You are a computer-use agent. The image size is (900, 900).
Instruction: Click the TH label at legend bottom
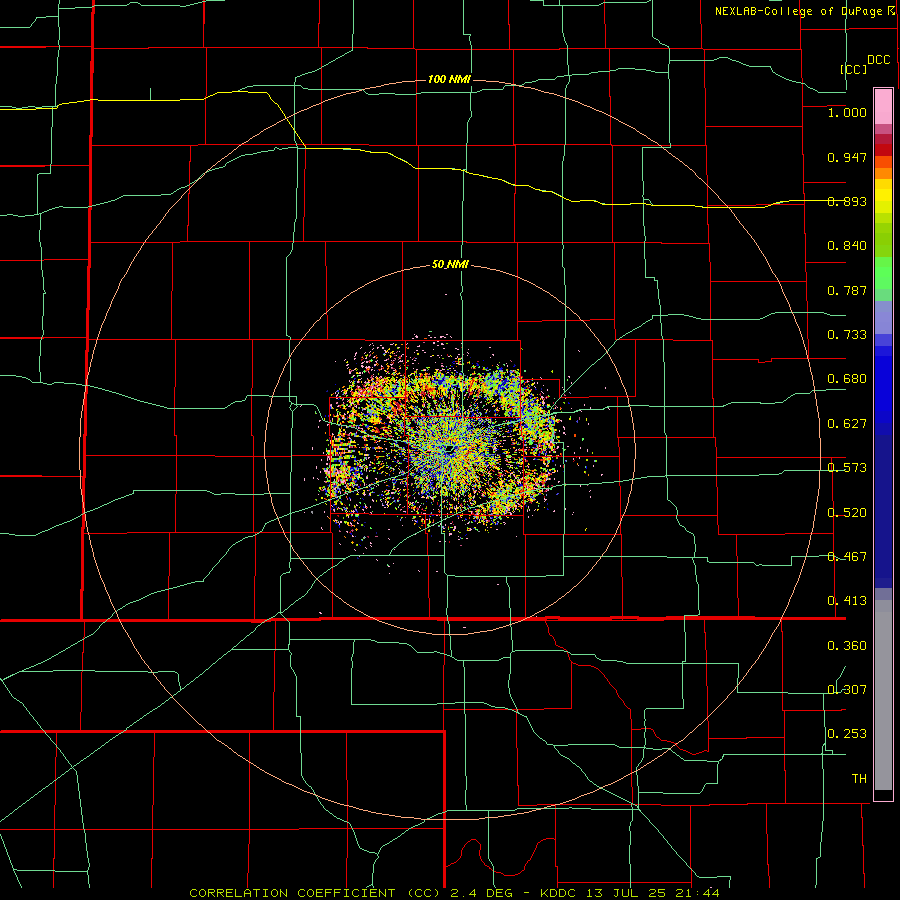[859, 779]
